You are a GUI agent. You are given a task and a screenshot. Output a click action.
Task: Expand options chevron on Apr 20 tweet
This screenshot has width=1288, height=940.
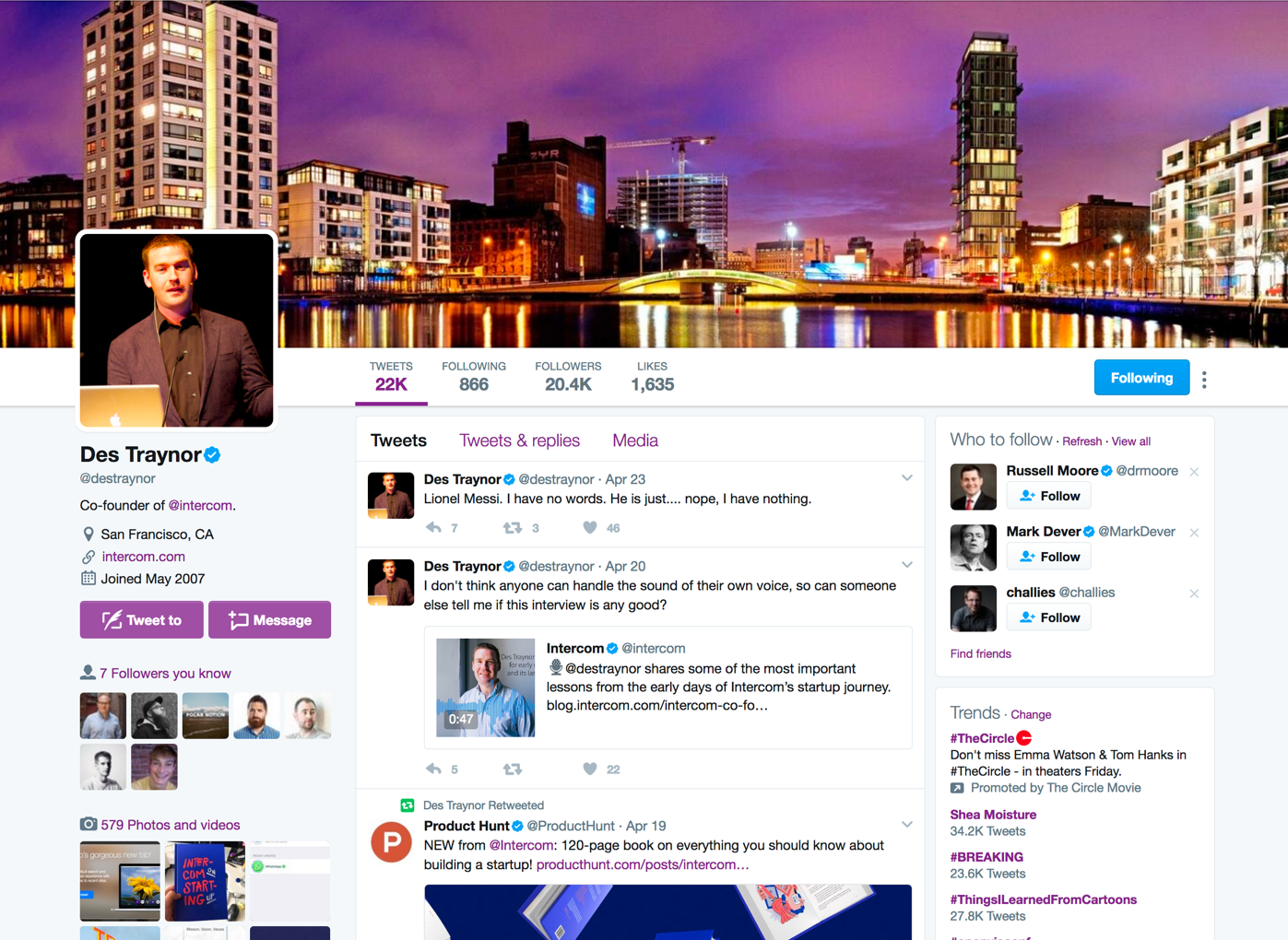point(907,565)
